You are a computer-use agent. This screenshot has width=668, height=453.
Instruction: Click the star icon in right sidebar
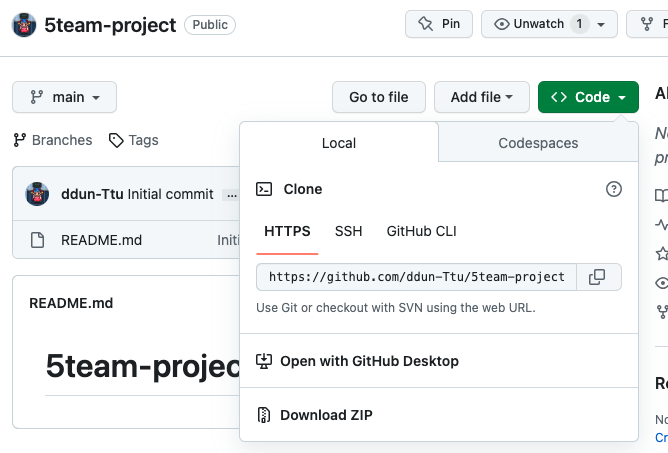click(662, 254)
